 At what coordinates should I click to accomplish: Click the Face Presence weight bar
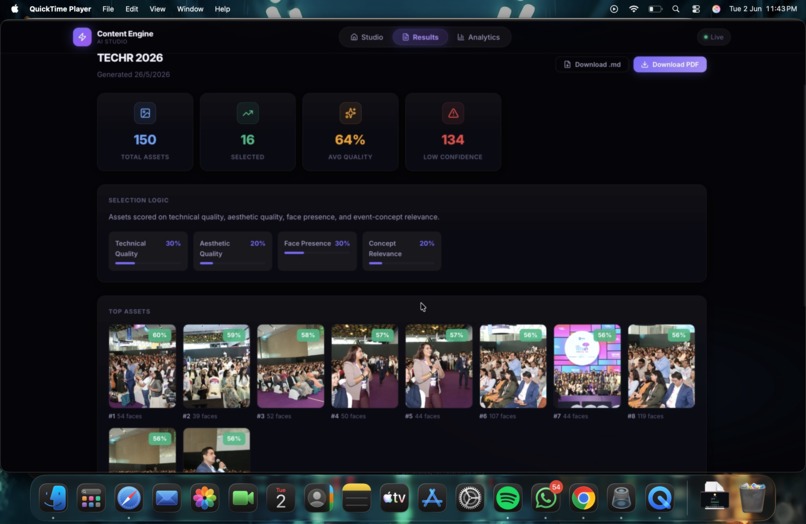317,253
